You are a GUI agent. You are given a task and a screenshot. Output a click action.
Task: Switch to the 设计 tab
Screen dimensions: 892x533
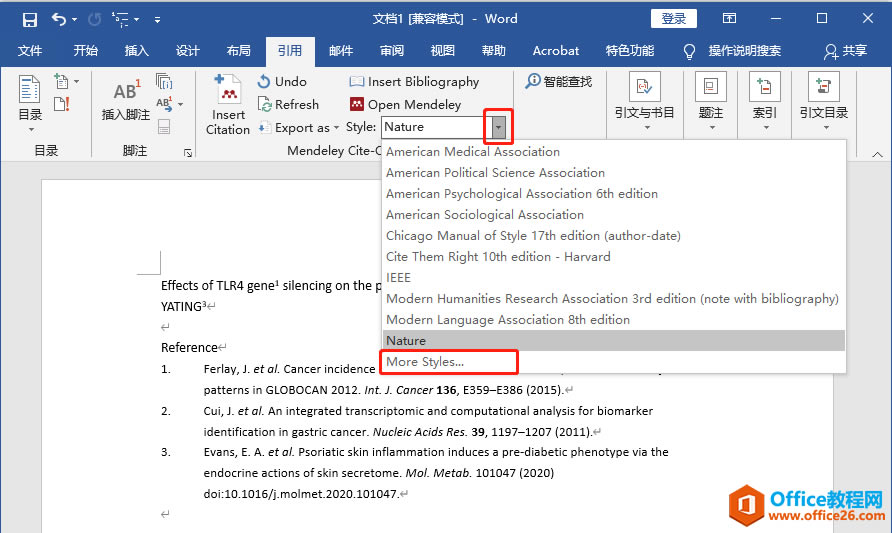(x=187, y=51)
